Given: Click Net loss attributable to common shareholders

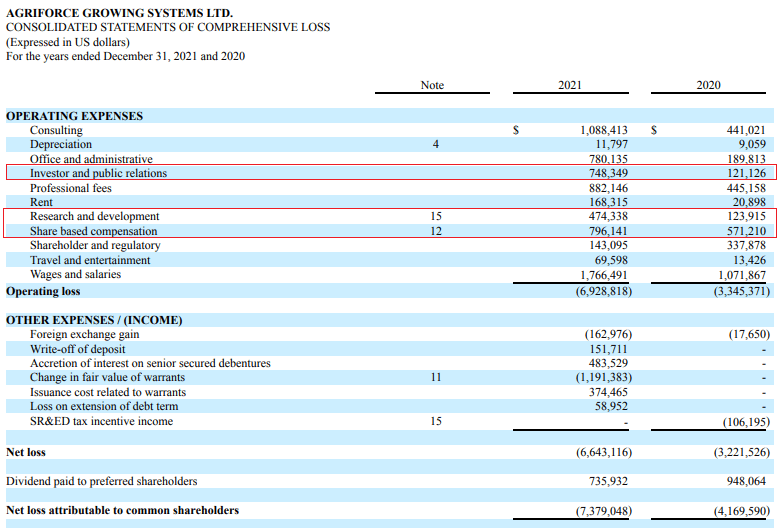Looking at the screenshot, I should pyautogui.click(x=122, y=511).
